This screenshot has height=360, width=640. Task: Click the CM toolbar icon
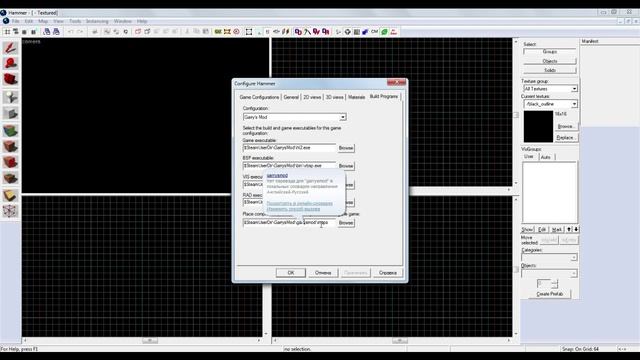tap(374, 32)
